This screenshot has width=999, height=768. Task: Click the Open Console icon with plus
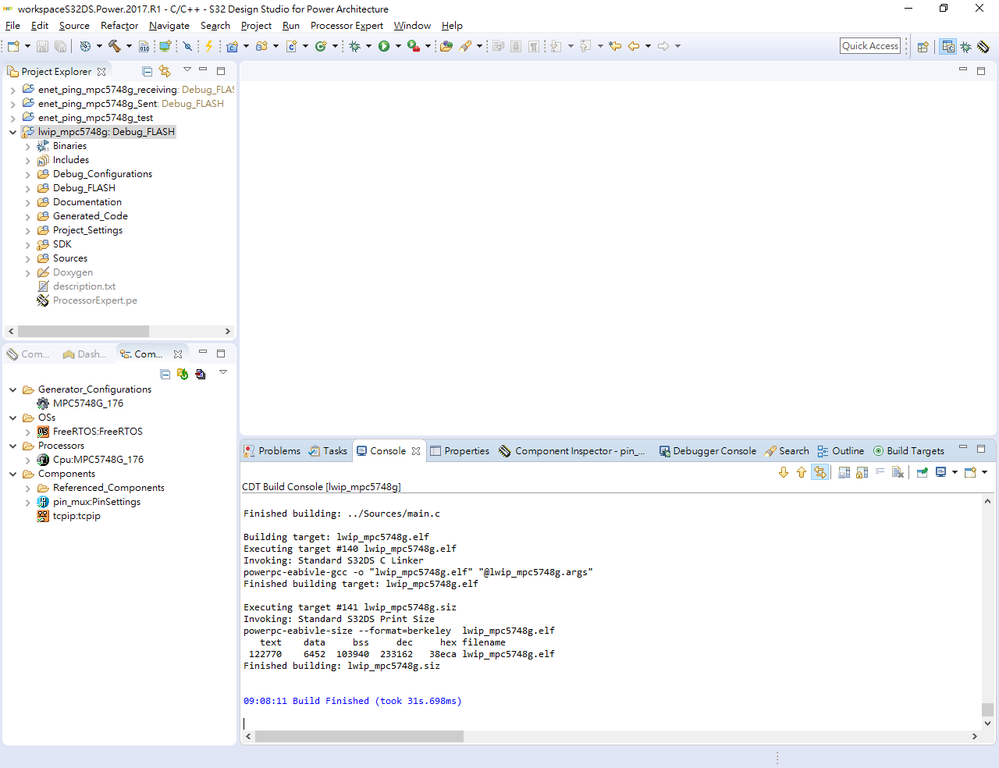(x=970, y=472)
